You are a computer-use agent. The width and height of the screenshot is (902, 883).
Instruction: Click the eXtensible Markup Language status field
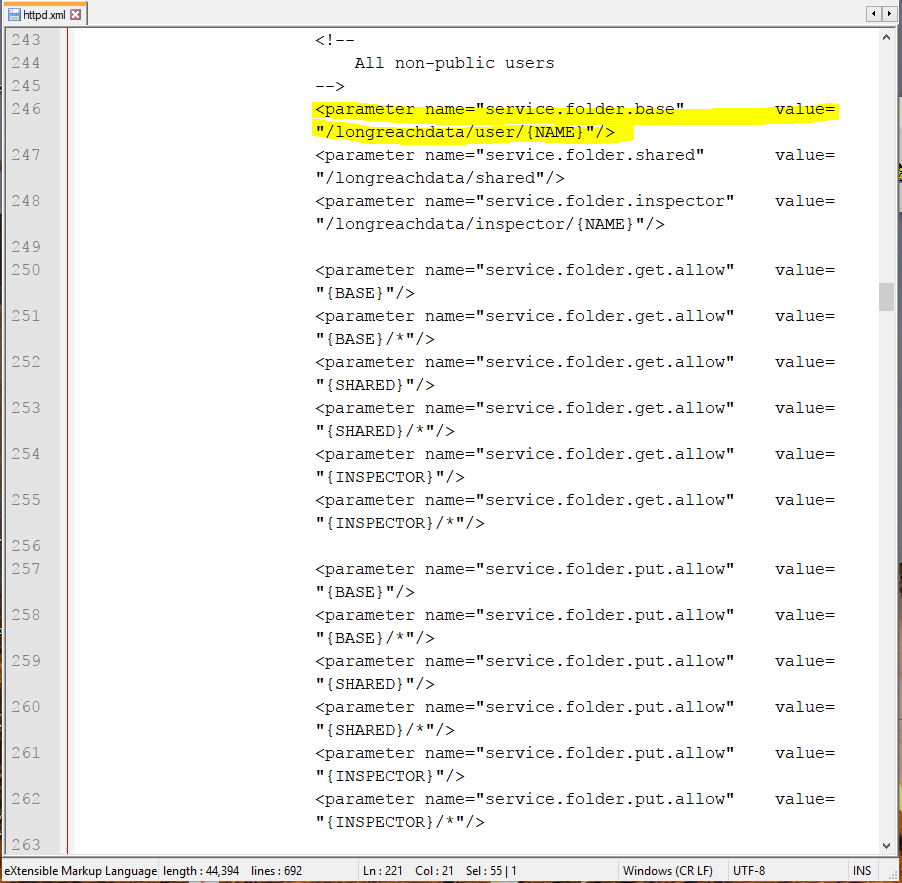(x=80, y=870)
